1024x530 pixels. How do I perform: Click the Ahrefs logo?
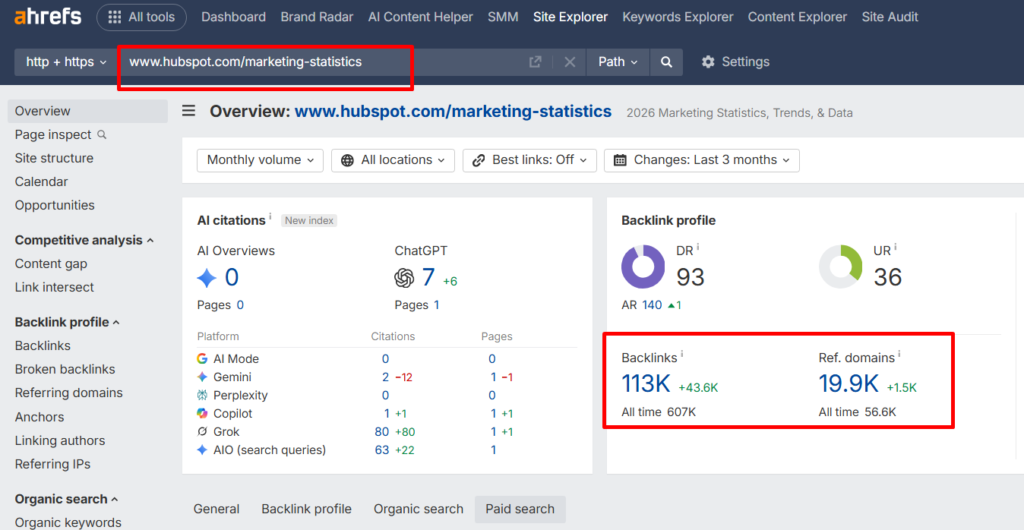pos(48,17)
